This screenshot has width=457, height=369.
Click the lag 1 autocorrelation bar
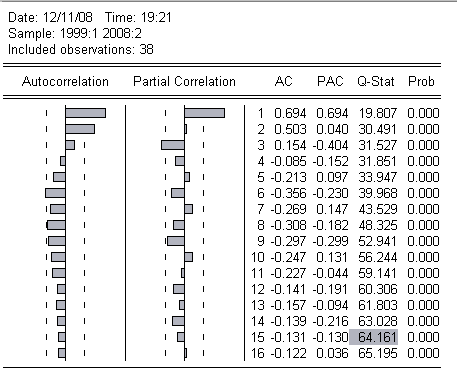point(86,113)
